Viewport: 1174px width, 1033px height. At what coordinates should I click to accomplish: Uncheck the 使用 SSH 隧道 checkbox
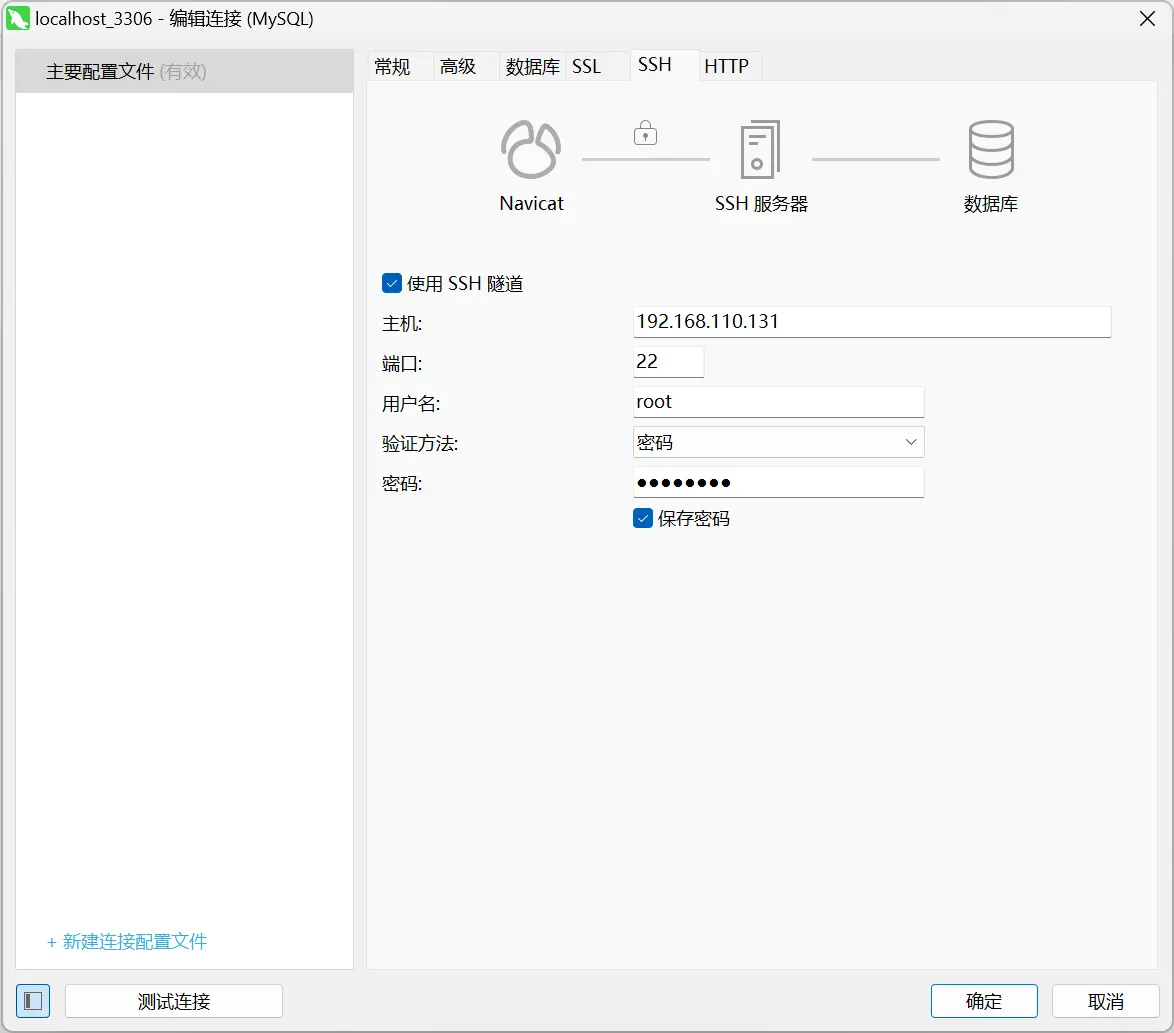[x=392, y=283]
